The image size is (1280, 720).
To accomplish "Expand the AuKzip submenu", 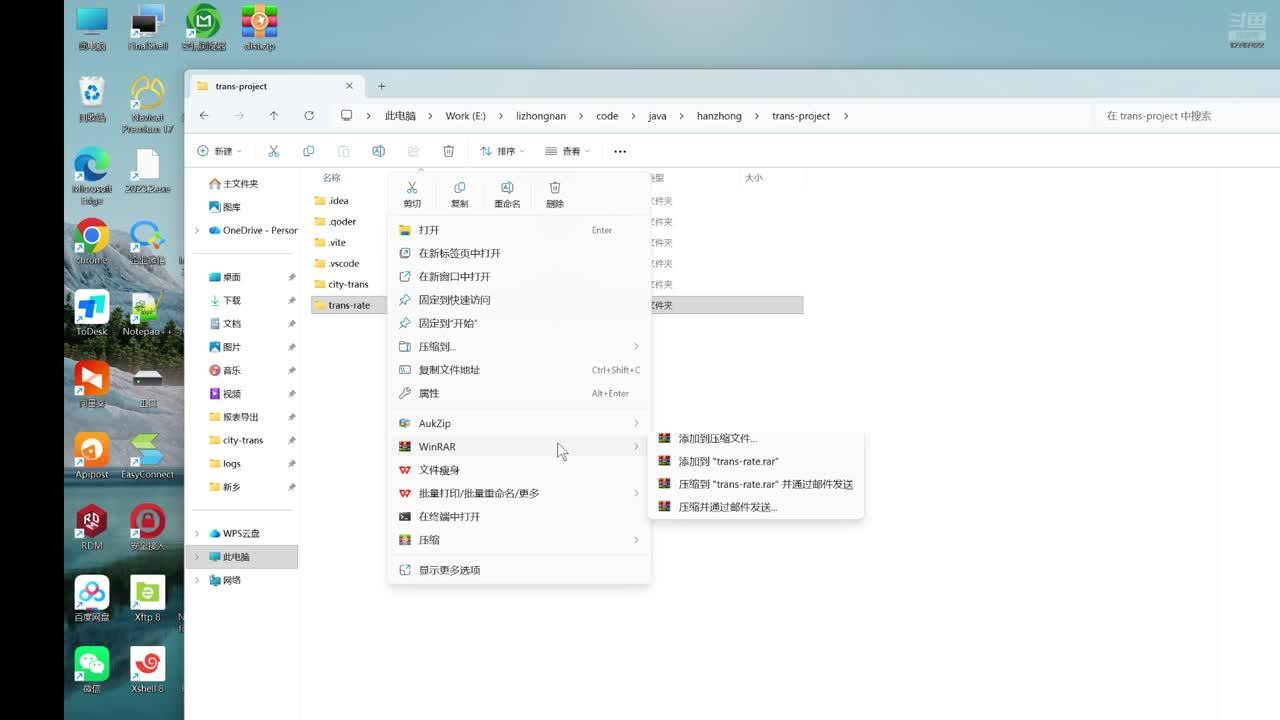I will pos(518,423).
